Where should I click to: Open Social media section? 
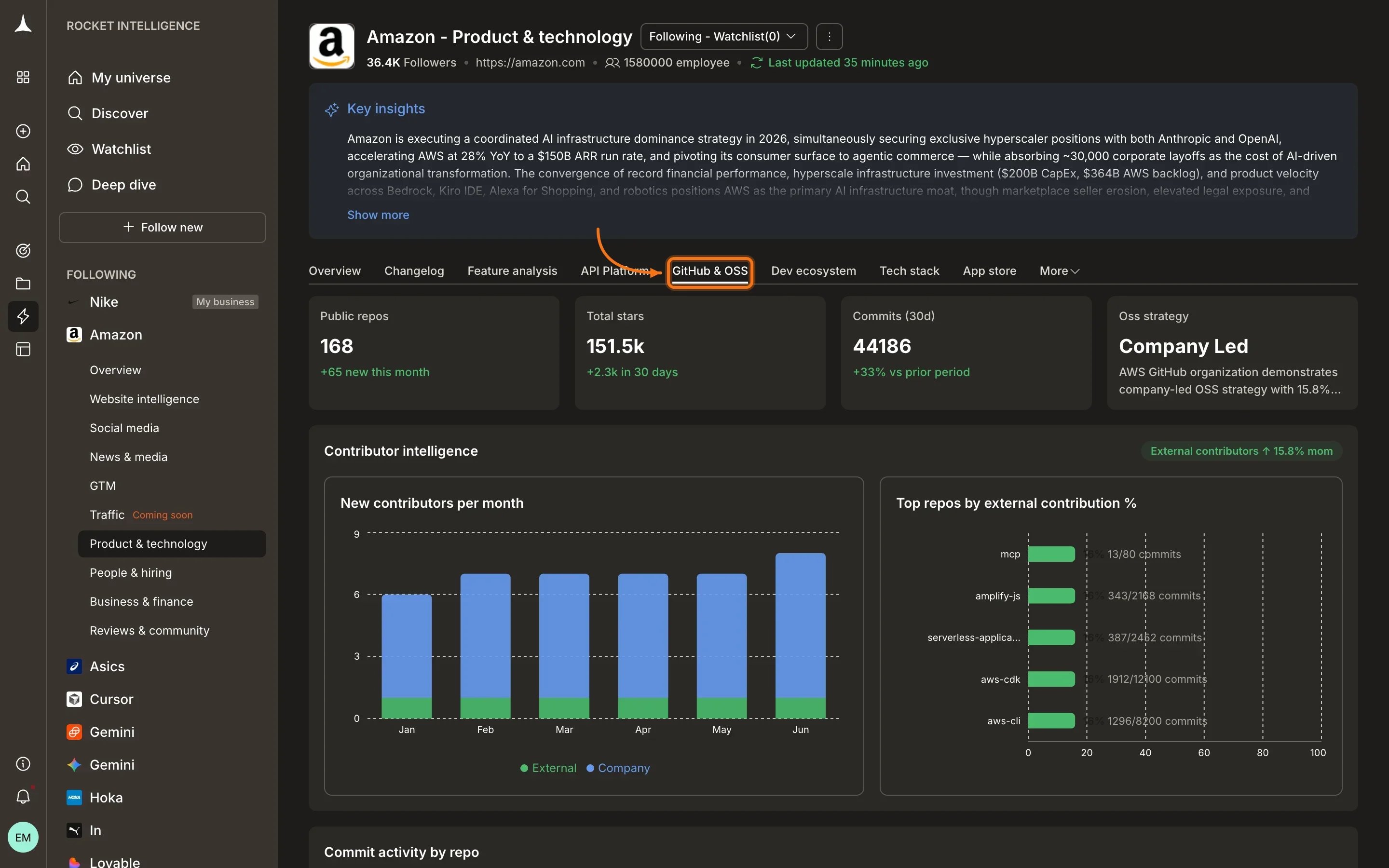(124, 428)
